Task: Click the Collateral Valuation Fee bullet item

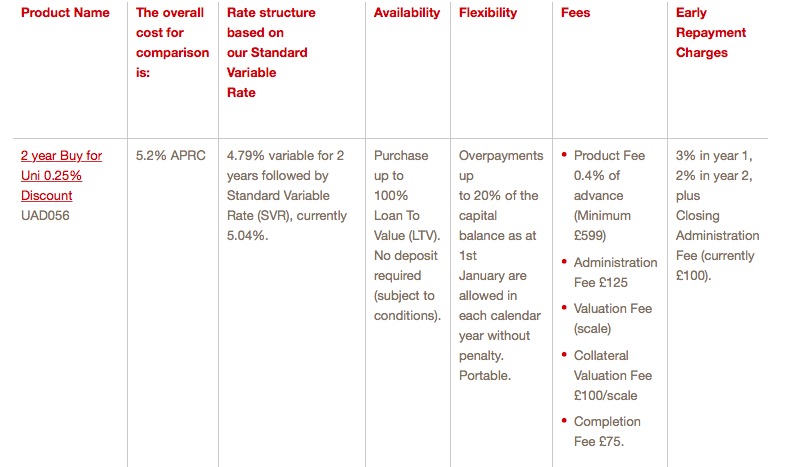Action: click(607, 375)
